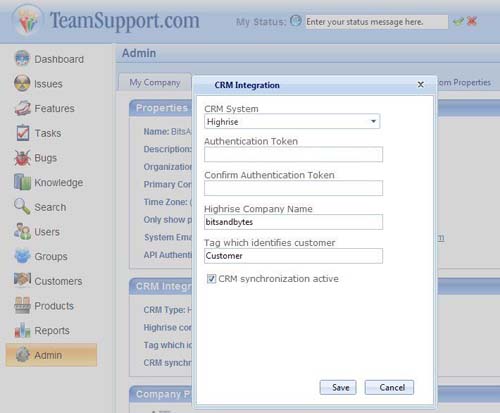
Task: Click the CRM Integration dialog title
Action: point(247,85)
